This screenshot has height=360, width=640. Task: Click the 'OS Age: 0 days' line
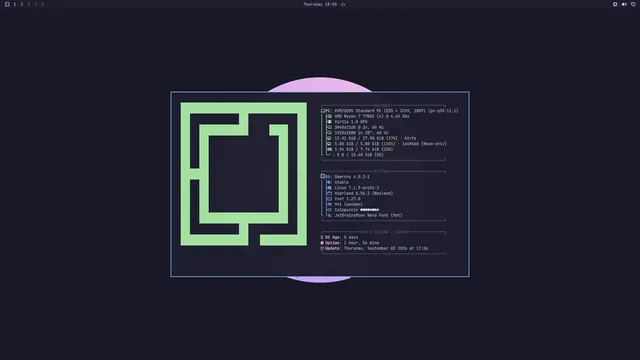point(339,237)
